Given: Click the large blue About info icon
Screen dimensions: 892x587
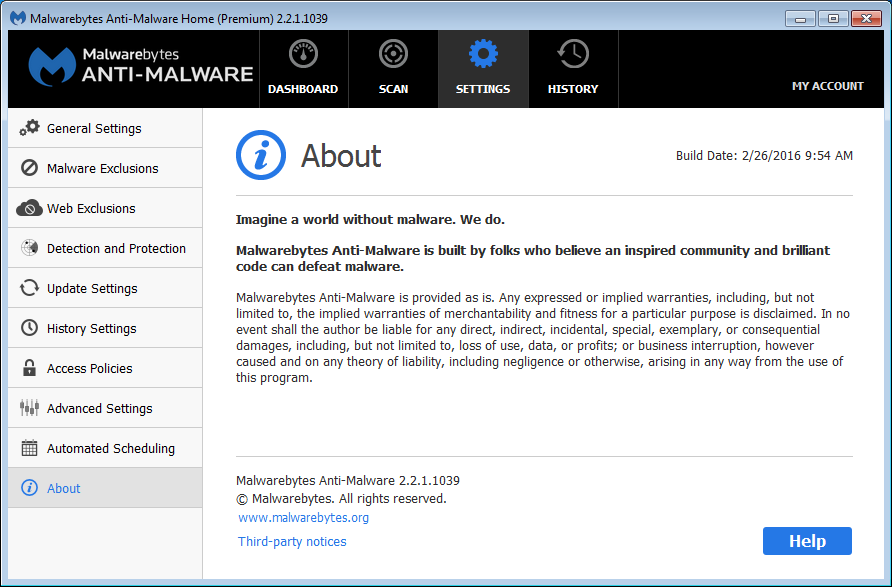Looking at the screenshot, I should point(261,155).
